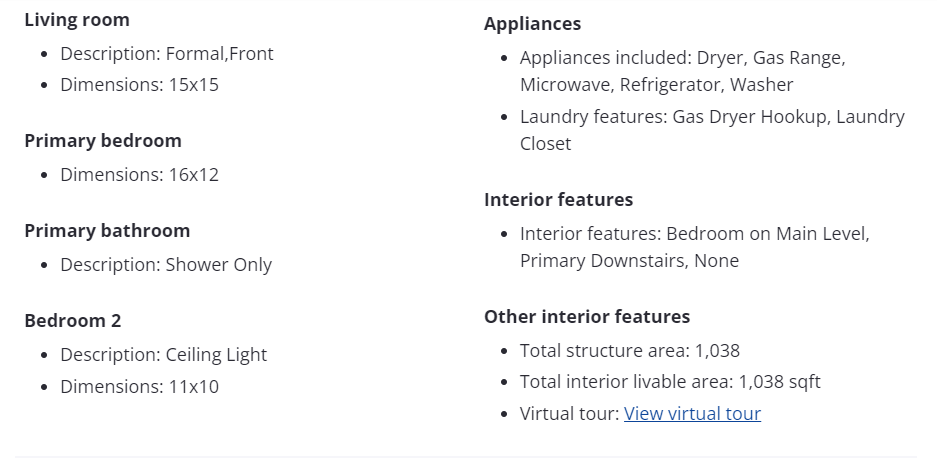937x458 pixels.
Task: Click the Primary bedroom heading
Action: [x=103, y=141]
